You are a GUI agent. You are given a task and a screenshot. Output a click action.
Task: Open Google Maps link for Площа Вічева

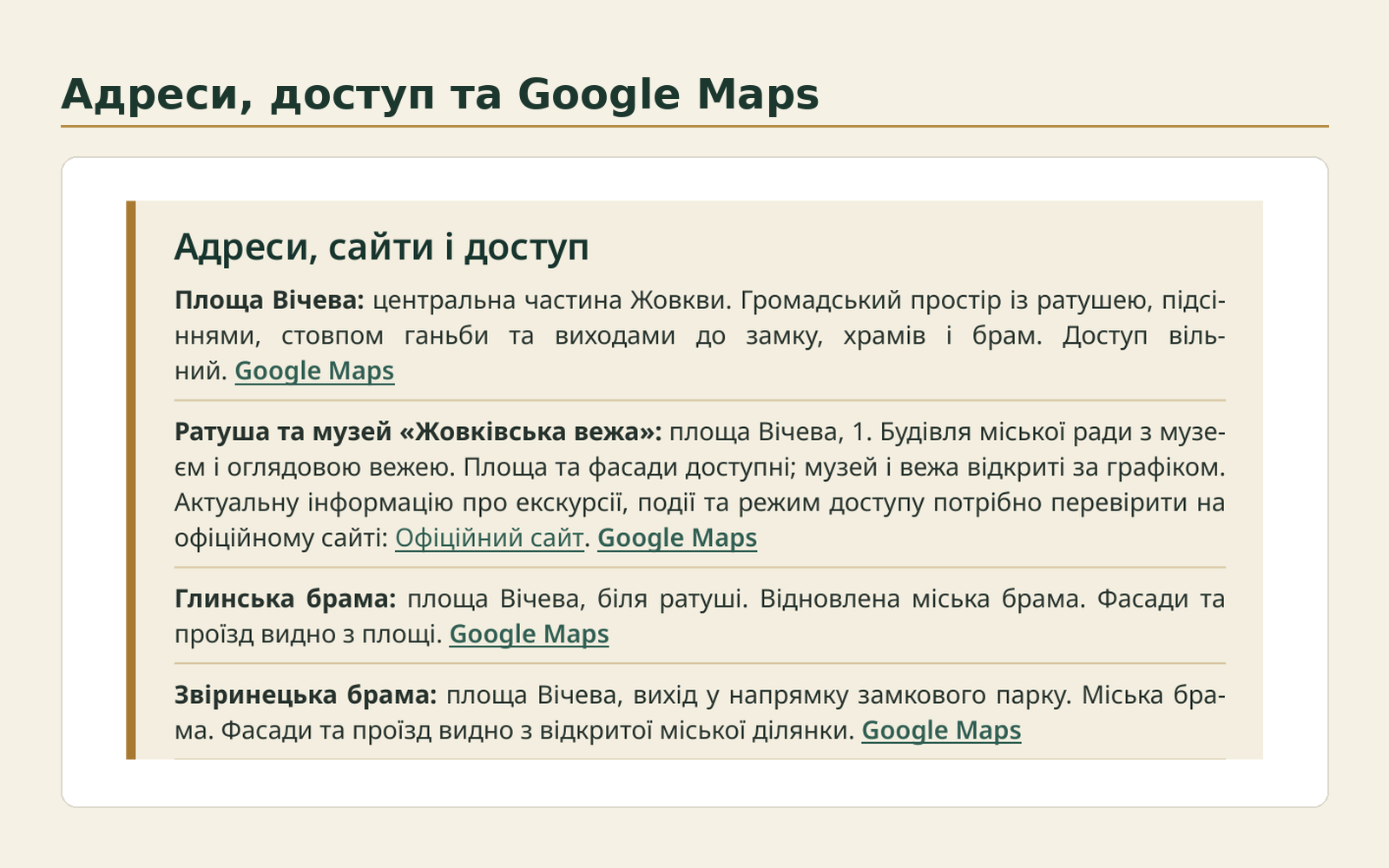[x=314, y=371]
